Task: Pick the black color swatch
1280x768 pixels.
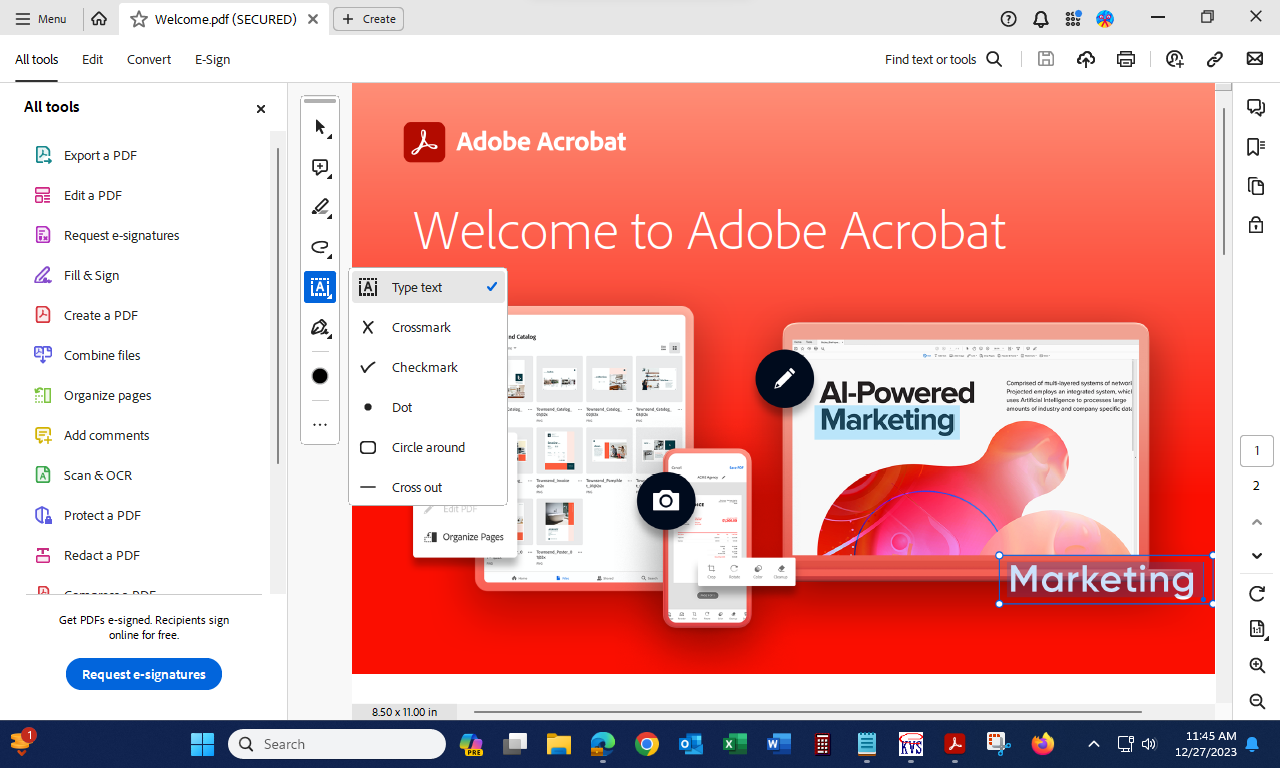Action: pyautogui.click(x=320, y=376)
